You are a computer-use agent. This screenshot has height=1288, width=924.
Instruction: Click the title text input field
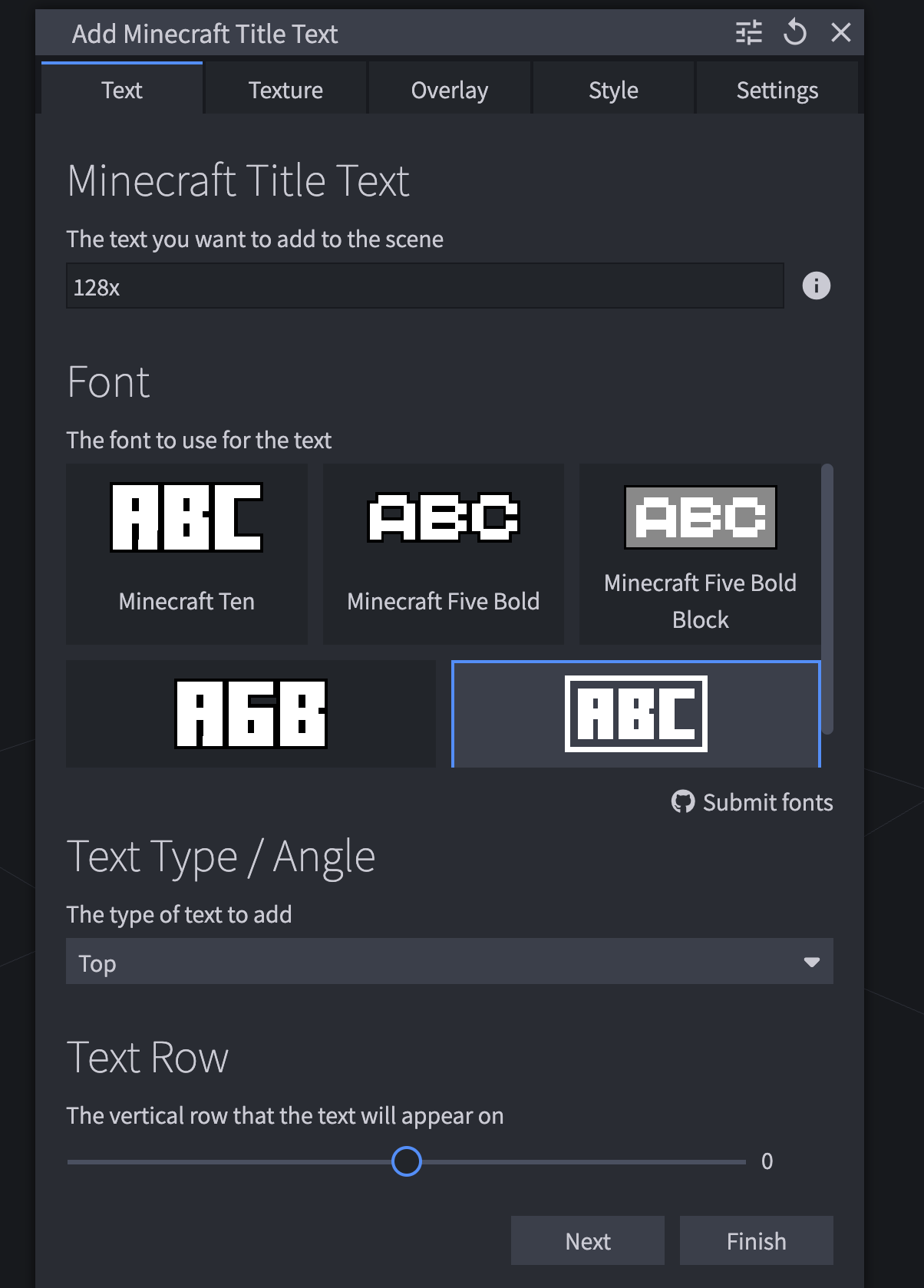click(x=425, y=286)
